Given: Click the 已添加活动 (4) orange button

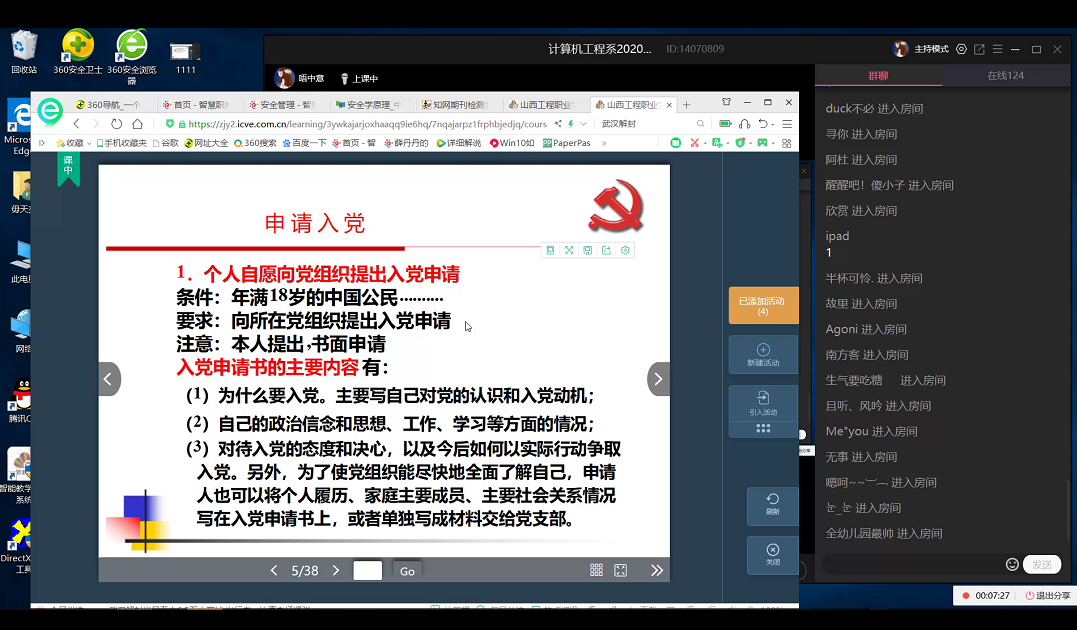Looking at the screenshot, I should (x=763, y=306).
